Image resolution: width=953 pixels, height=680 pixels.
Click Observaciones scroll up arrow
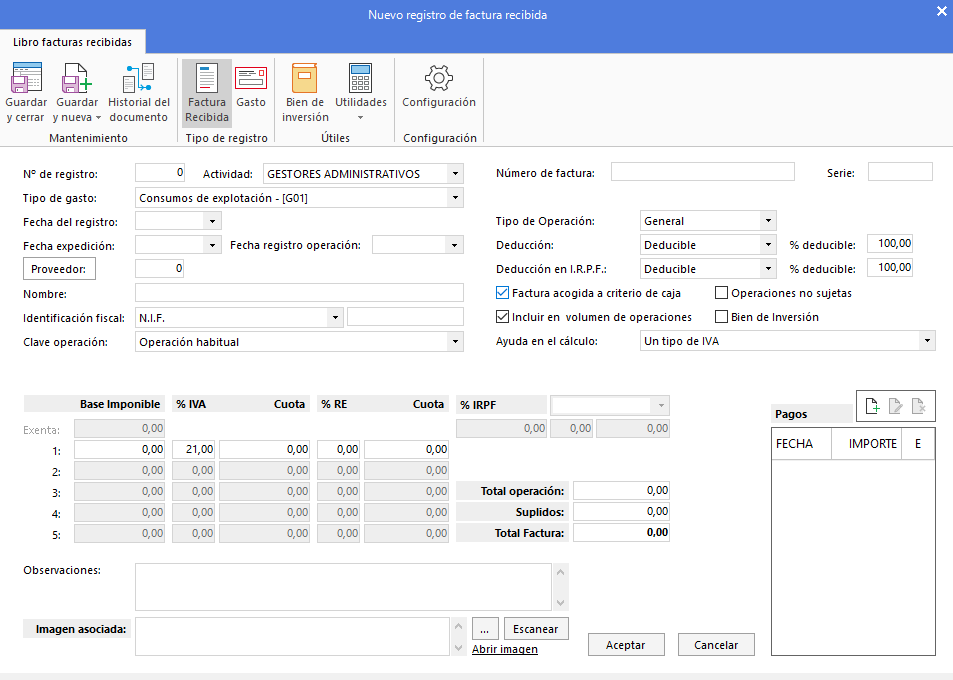(x=560, y=572)
